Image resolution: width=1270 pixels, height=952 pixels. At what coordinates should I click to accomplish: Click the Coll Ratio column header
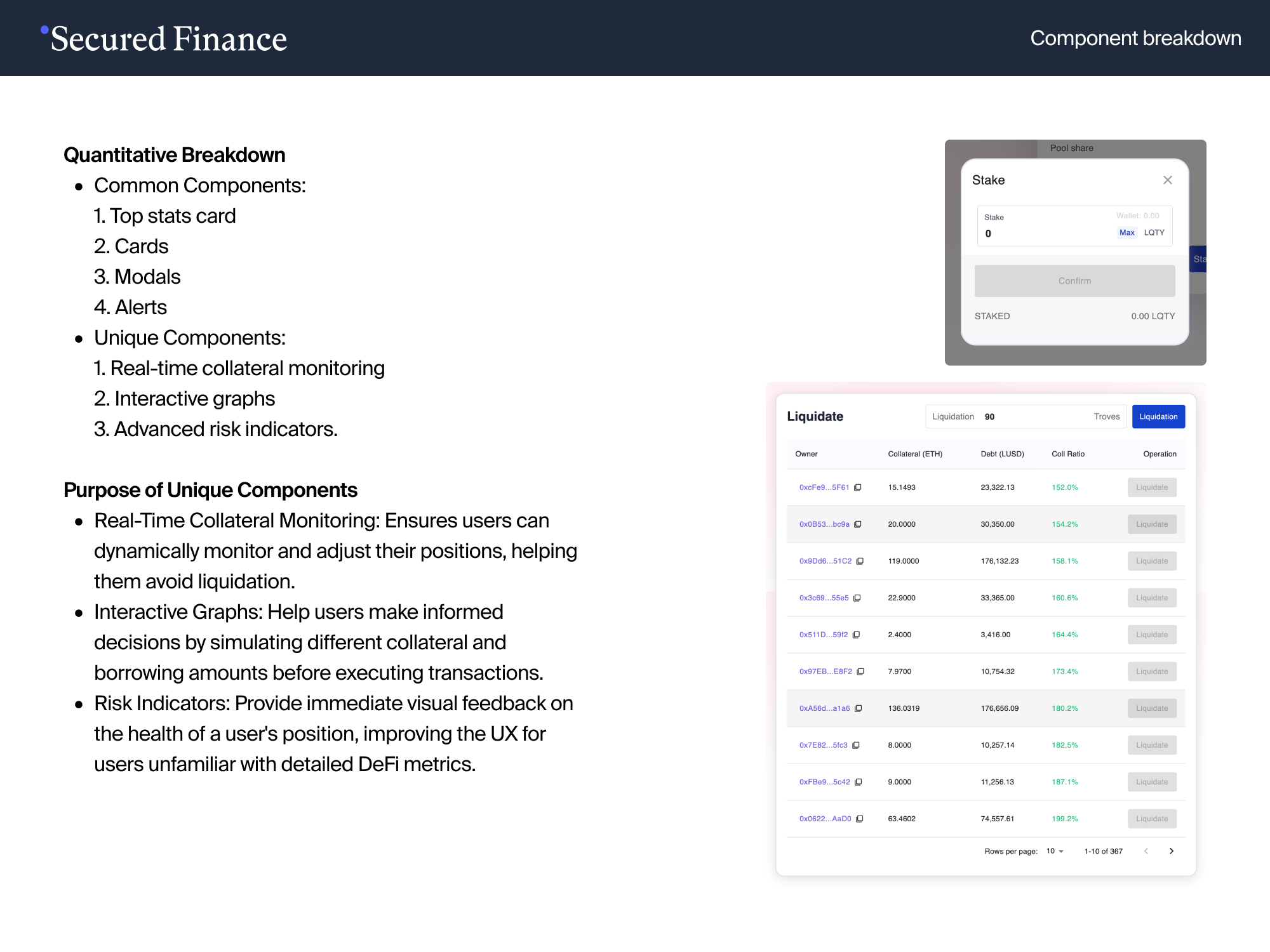coord(1068,454)
